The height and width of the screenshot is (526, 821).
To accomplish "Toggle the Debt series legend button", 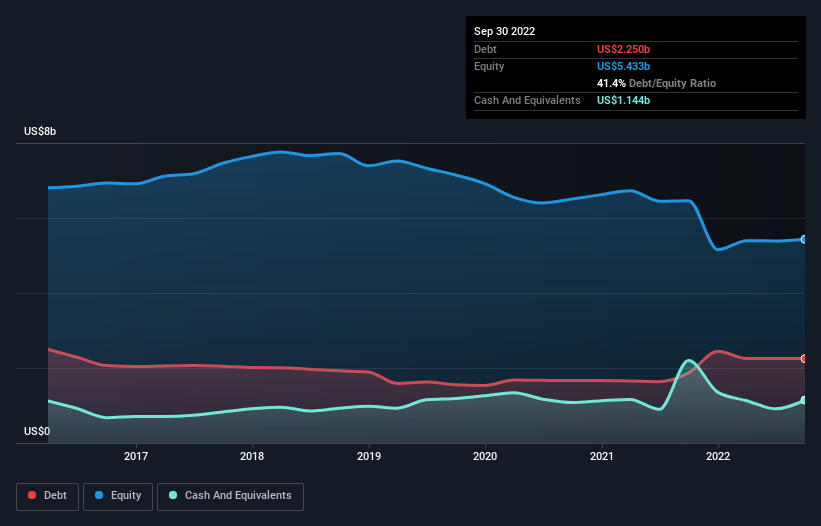I will [48, 496].
